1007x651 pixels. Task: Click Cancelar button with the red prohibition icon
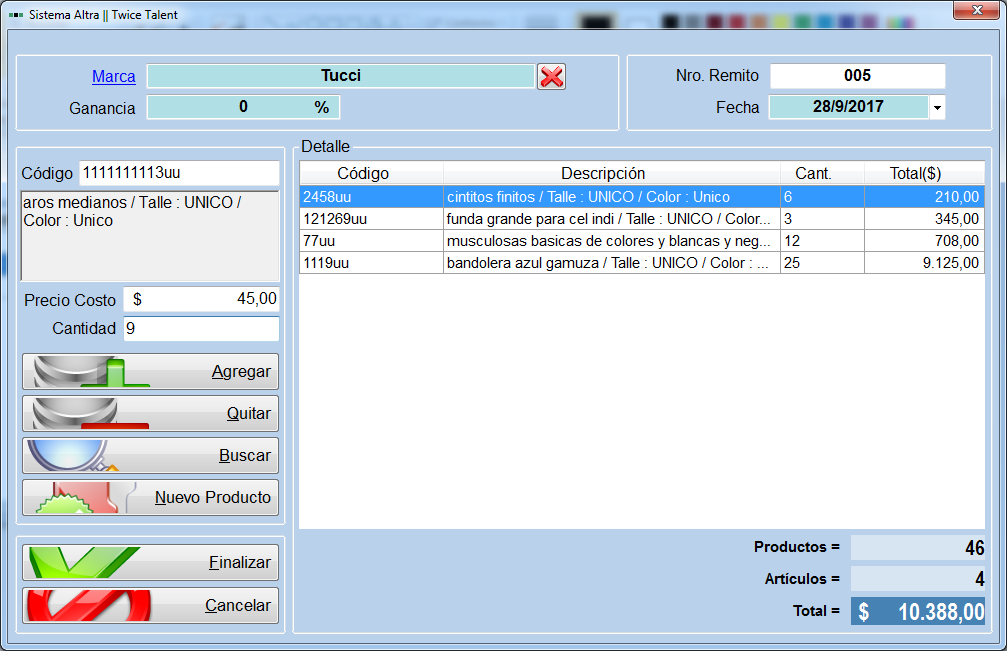151,605
